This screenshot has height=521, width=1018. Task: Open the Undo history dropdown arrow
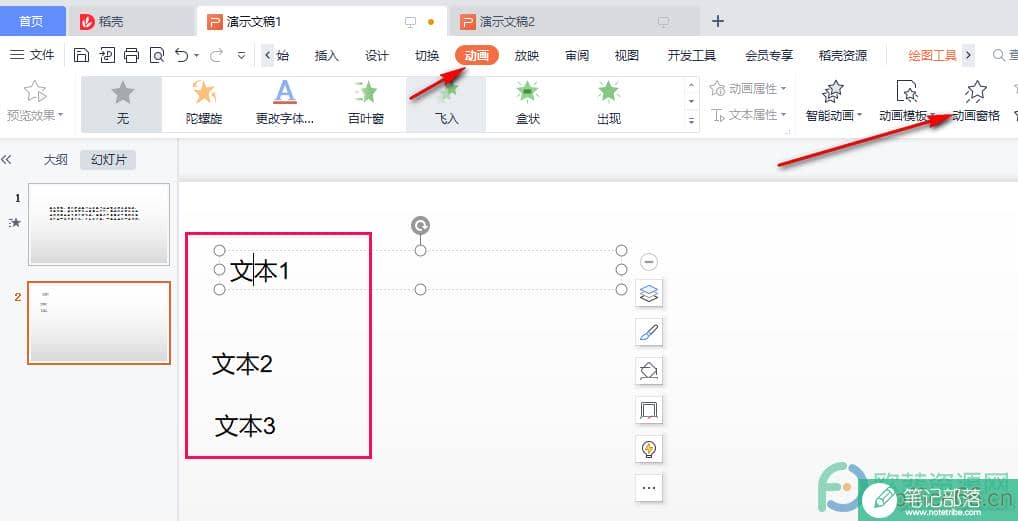click(x=197, y=56)
